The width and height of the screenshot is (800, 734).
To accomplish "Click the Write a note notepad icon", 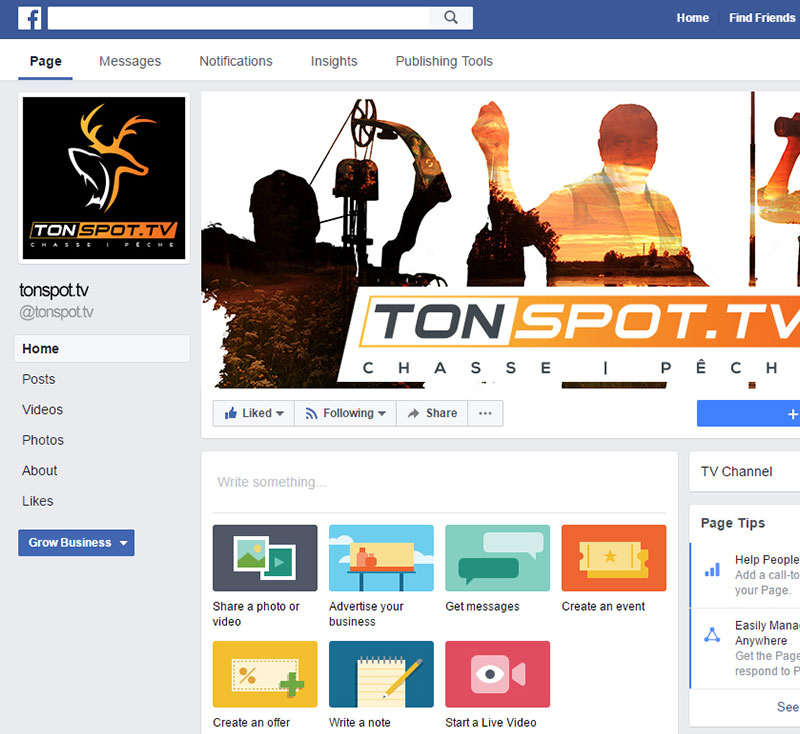I will pos(381,674).
